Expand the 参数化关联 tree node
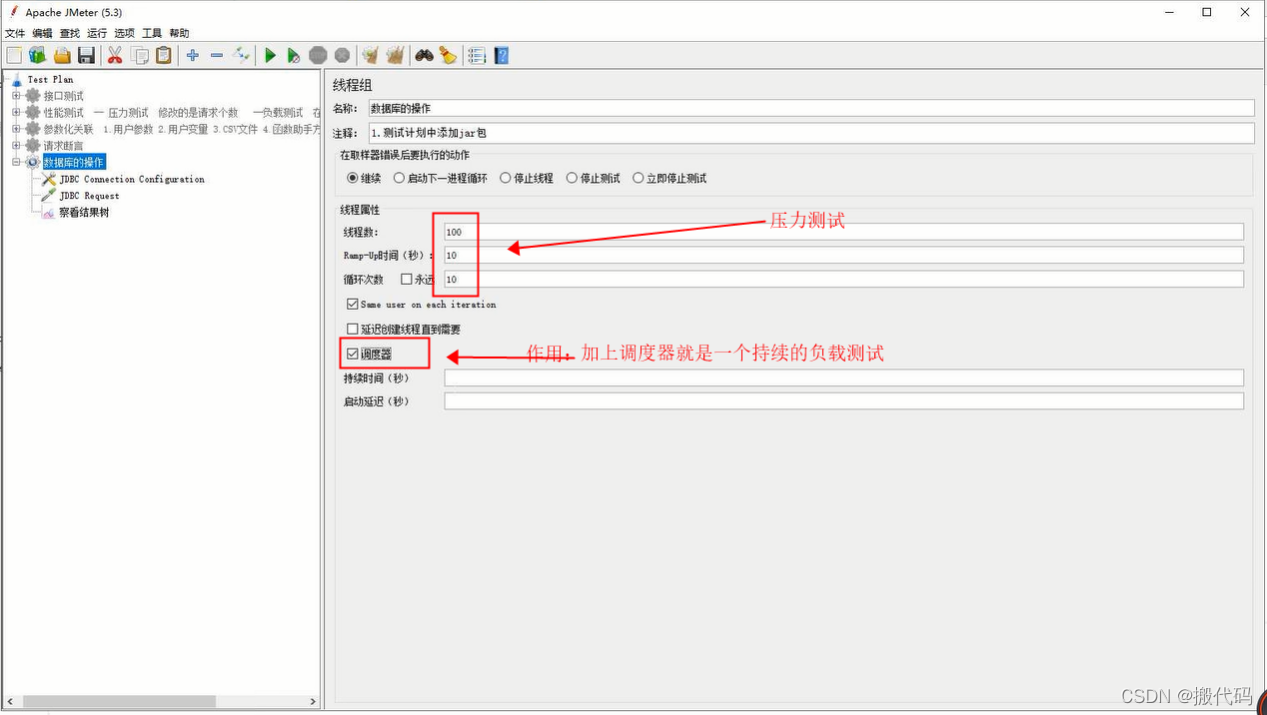 point(16,129)
